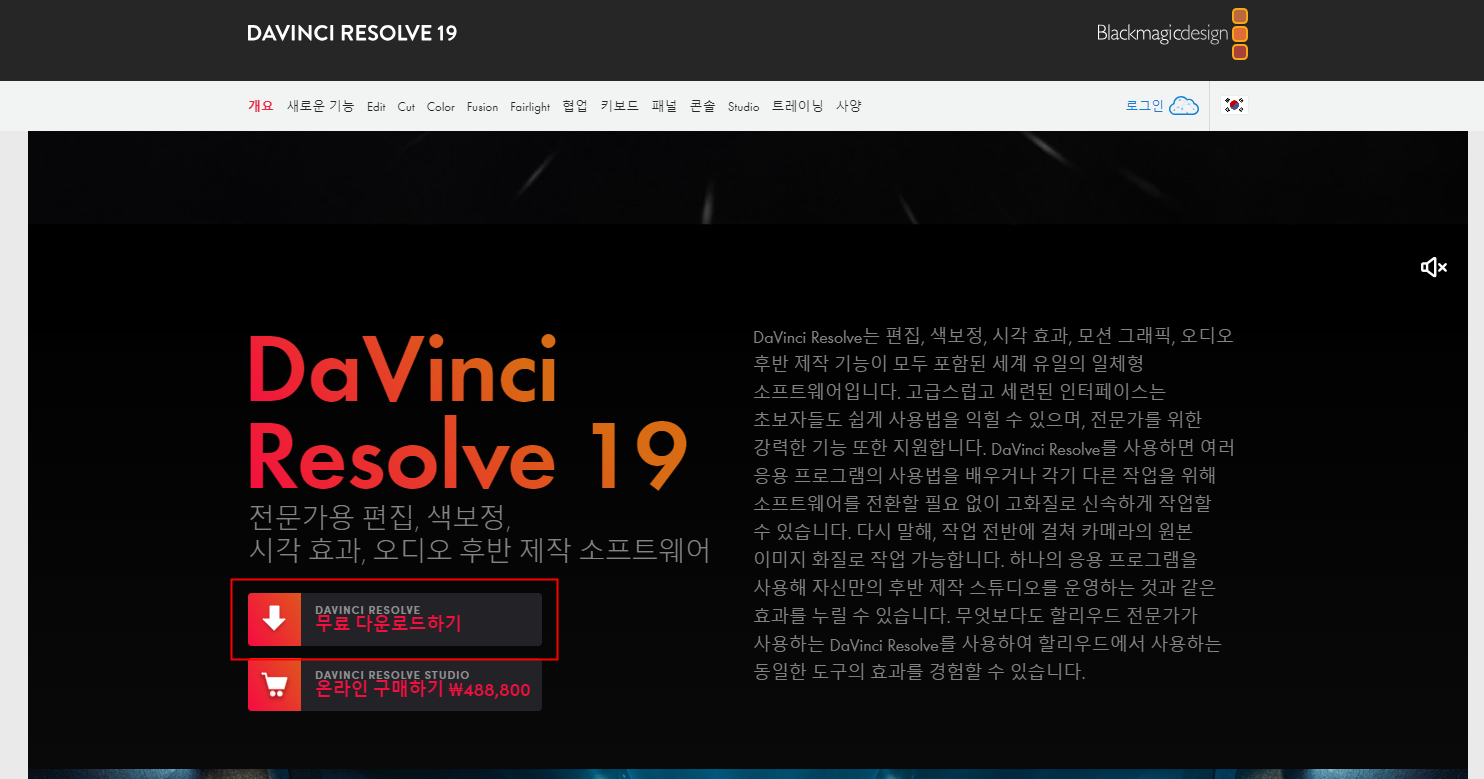1484x779 pixels.
Task: Click the DaVinci Resolve description paragraph
Action: point(994,503)
